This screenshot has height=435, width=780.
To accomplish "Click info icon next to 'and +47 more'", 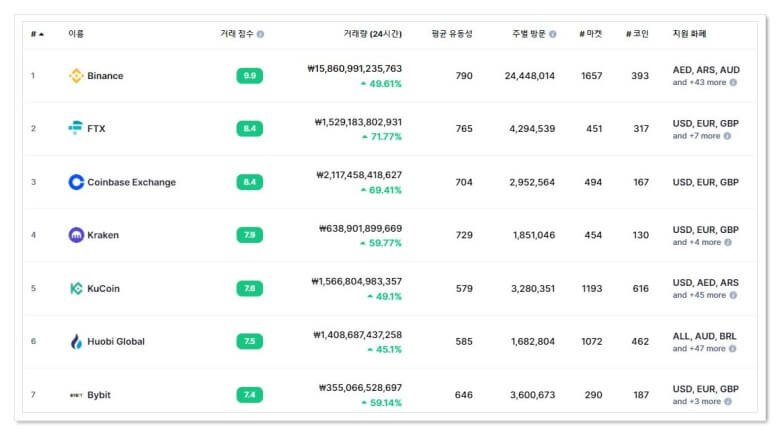I will coord(733,349).
